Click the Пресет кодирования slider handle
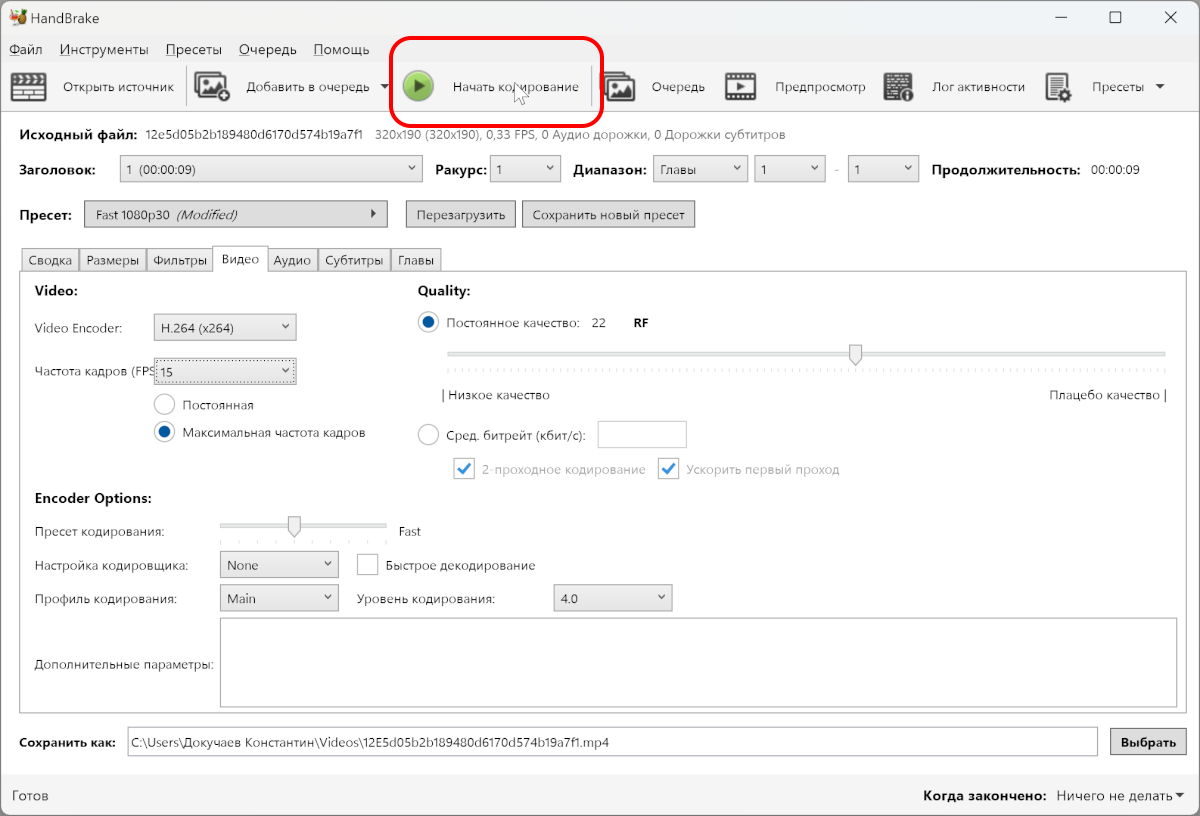Image resolution: width=1200 pixels, height=816 pixels. click(x=294, y=526)
